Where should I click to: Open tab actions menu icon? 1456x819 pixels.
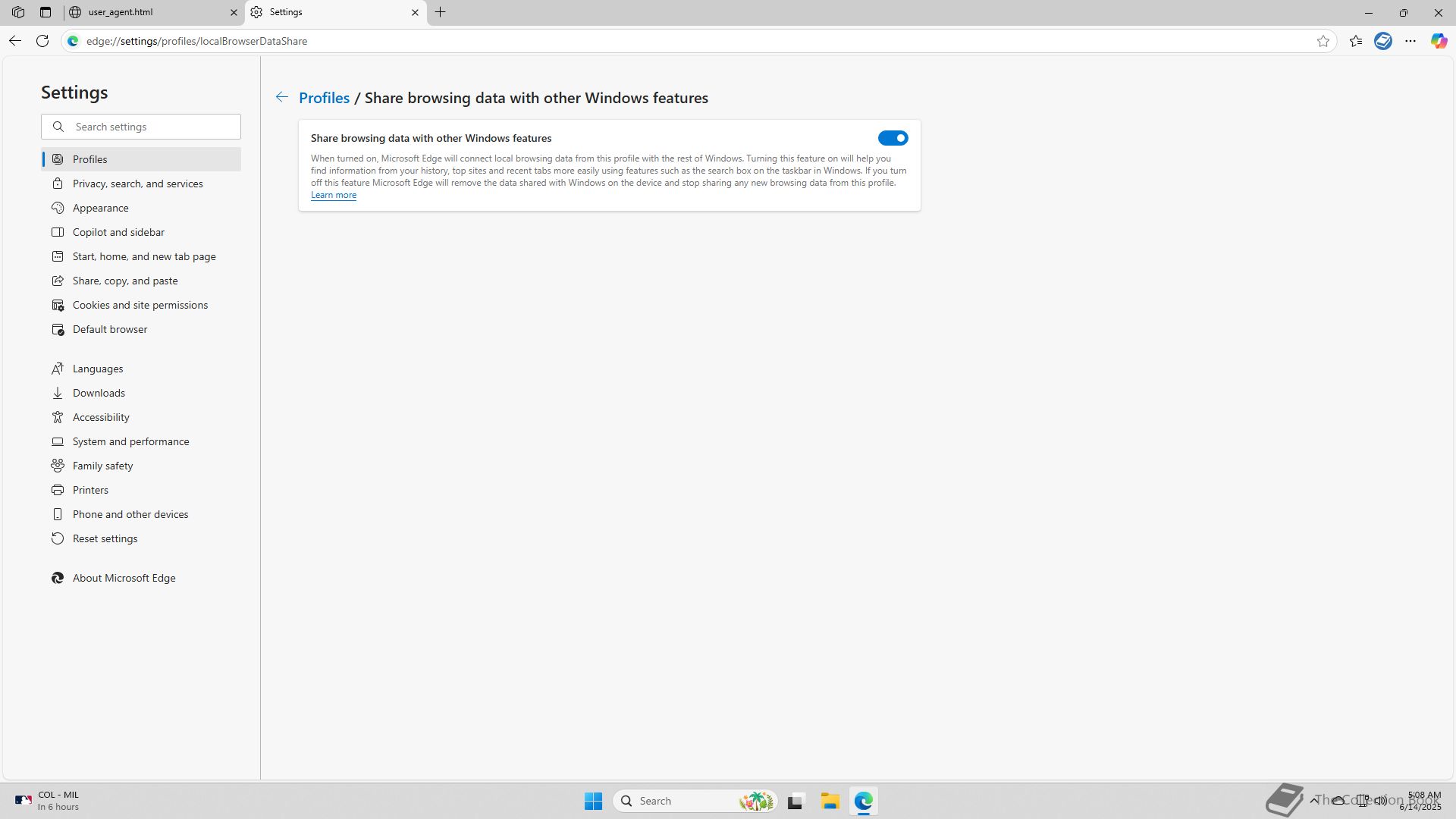(45, 12)
